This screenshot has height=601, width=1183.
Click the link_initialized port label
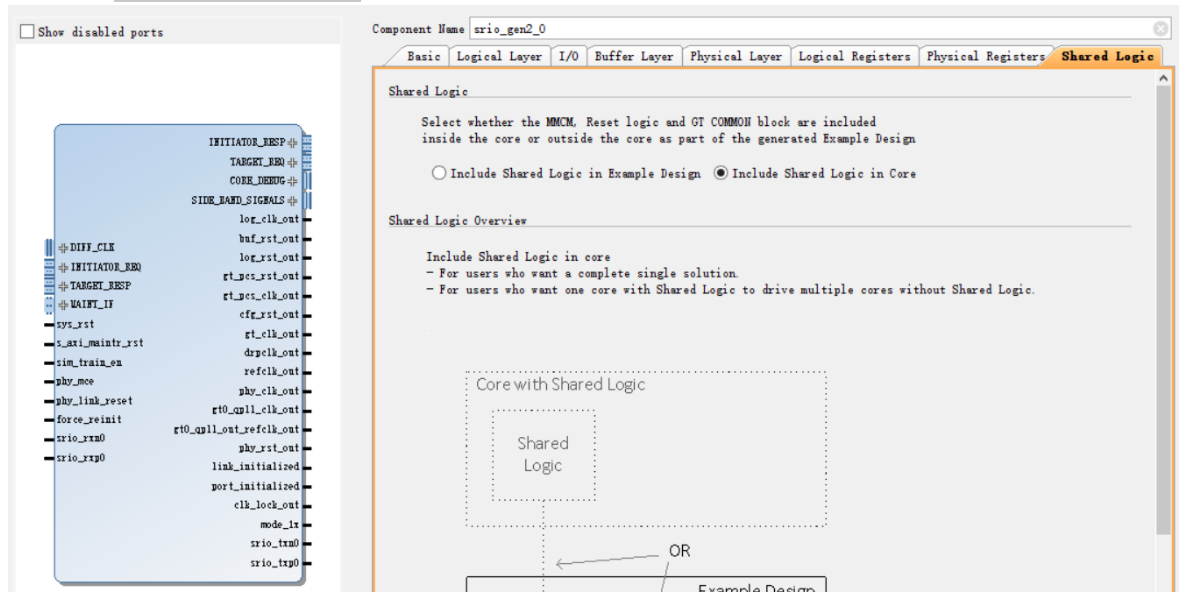256,468
